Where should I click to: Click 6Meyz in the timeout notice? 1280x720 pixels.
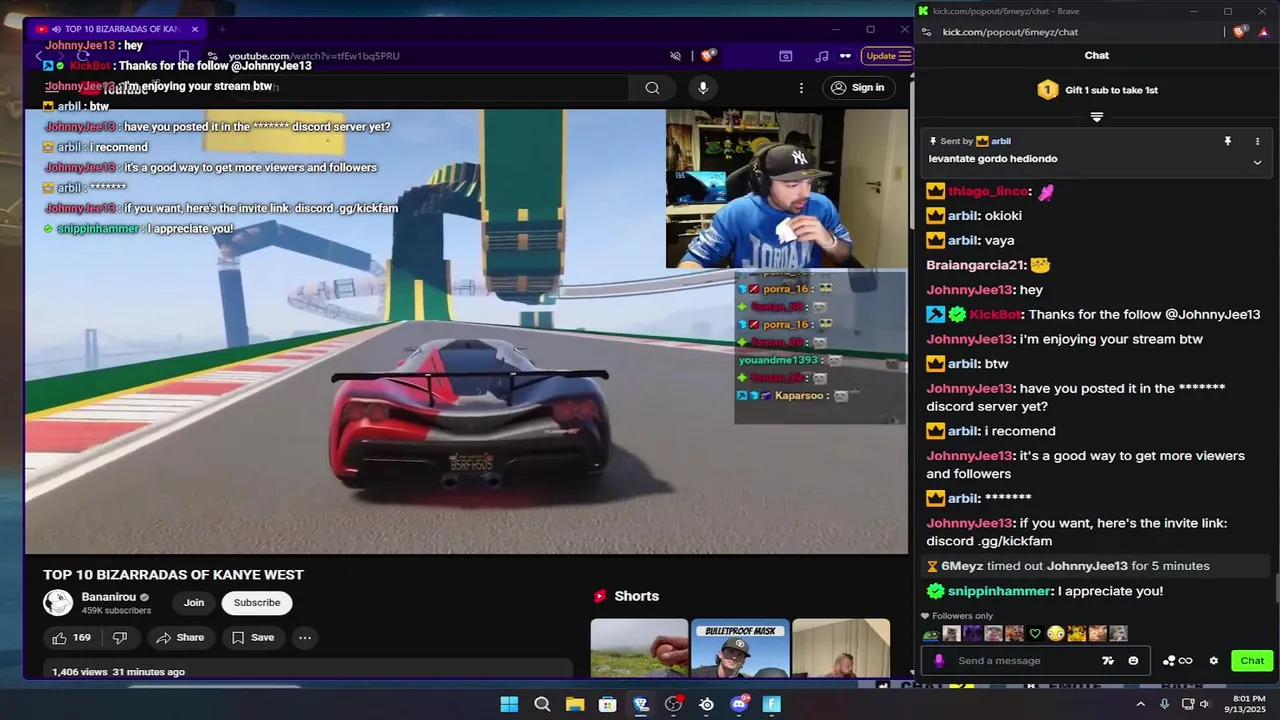click(x=962, y=566)
